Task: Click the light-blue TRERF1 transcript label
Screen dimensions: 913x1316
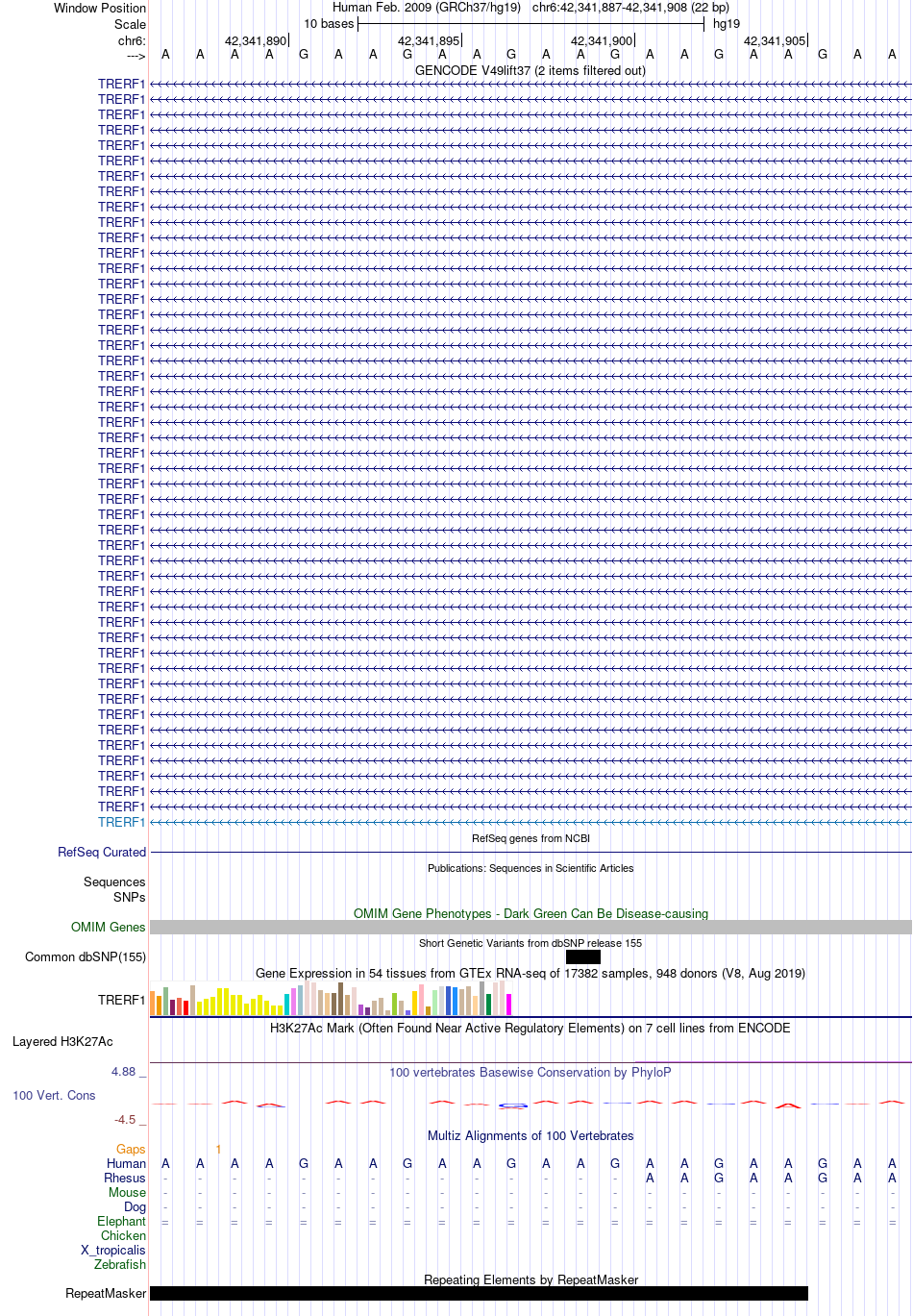Action: click(121, 822)
